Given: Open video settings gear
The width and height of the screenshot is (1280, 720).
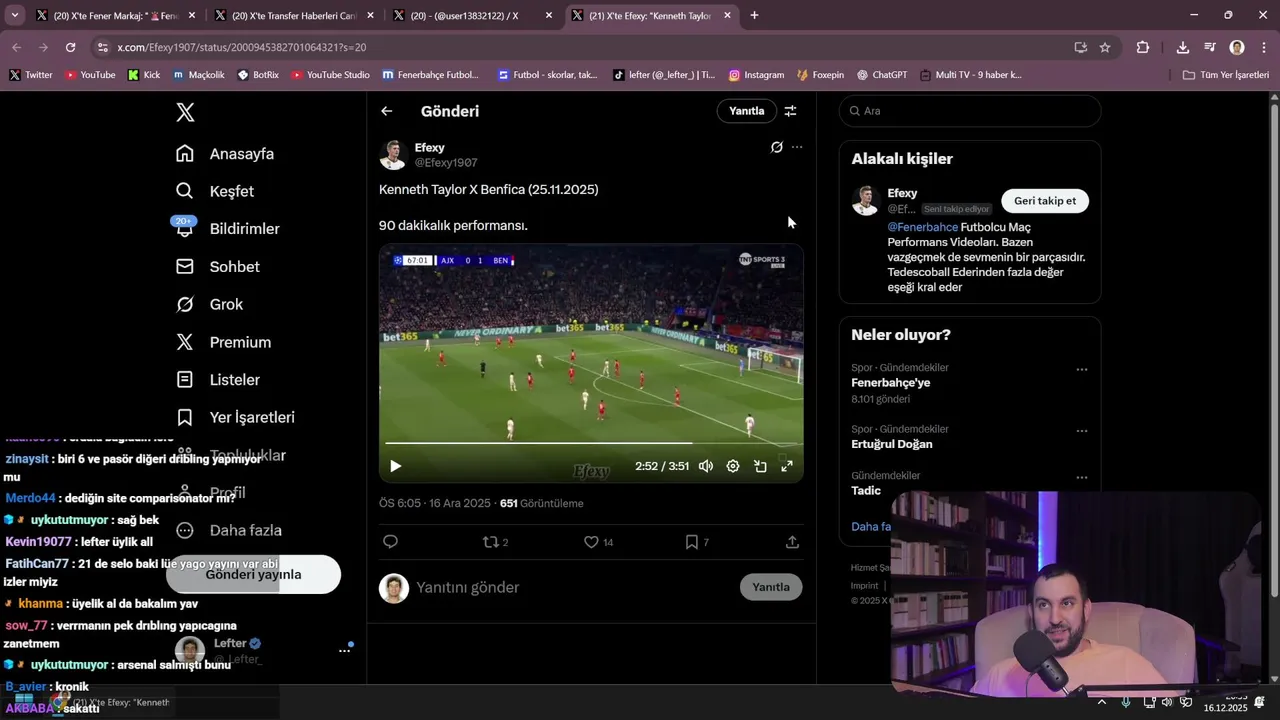Looking at the screenshot, I should point(733,466).
